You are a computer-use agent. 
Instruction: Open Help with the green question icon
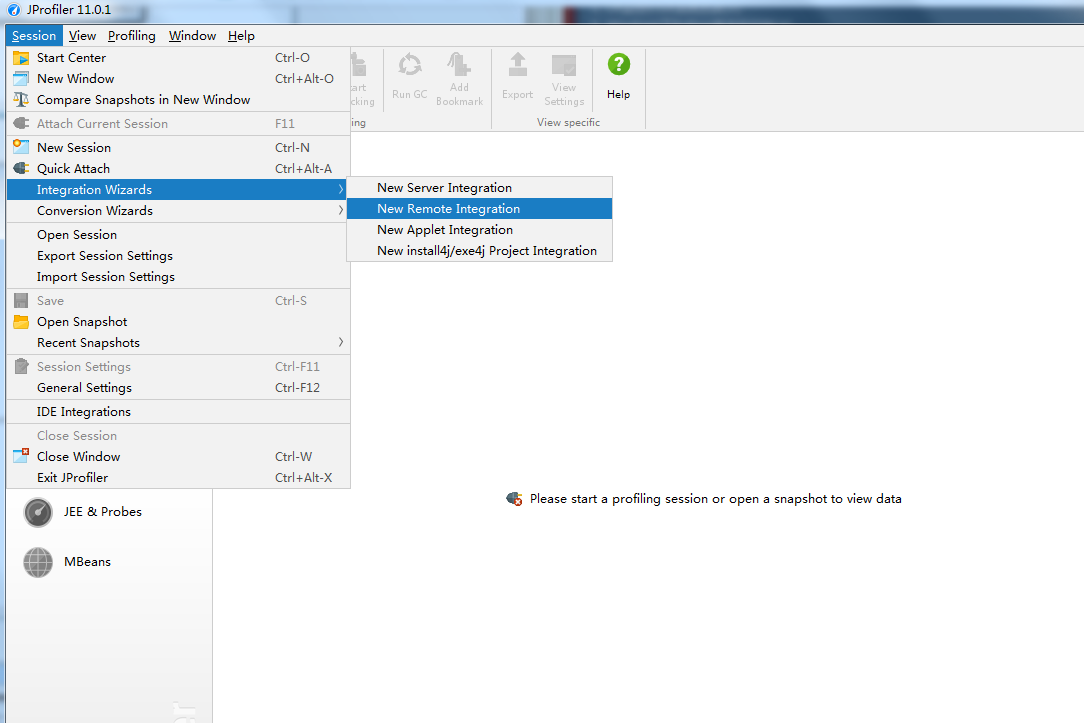coord(619,64)
